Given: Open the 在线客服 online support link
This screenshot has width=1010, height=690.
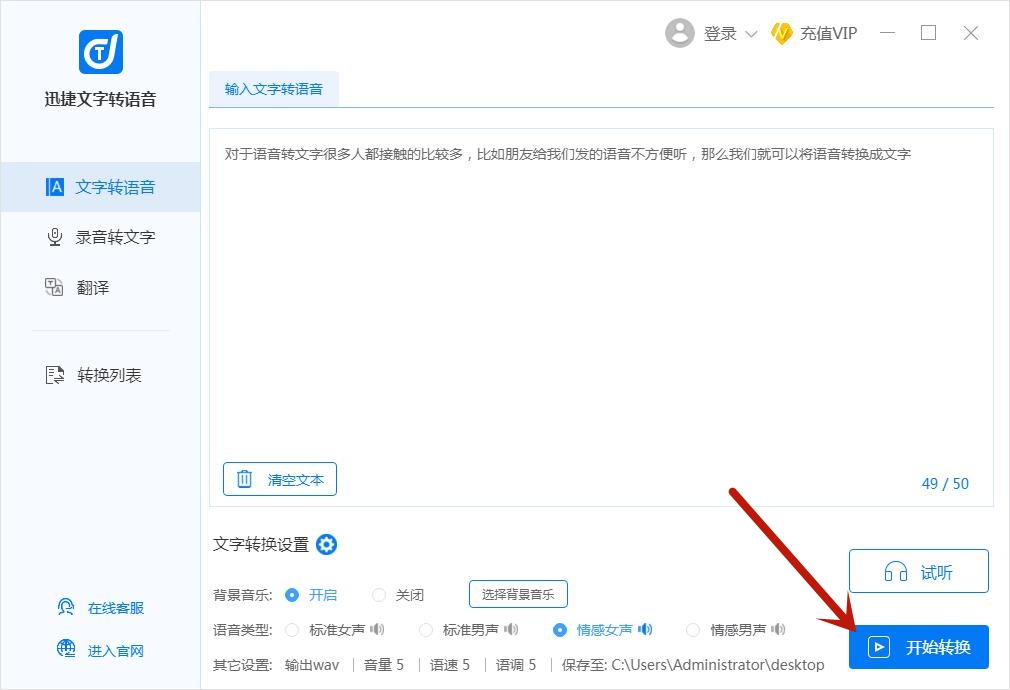Looking at the screenshot, I should click(100, 608).
